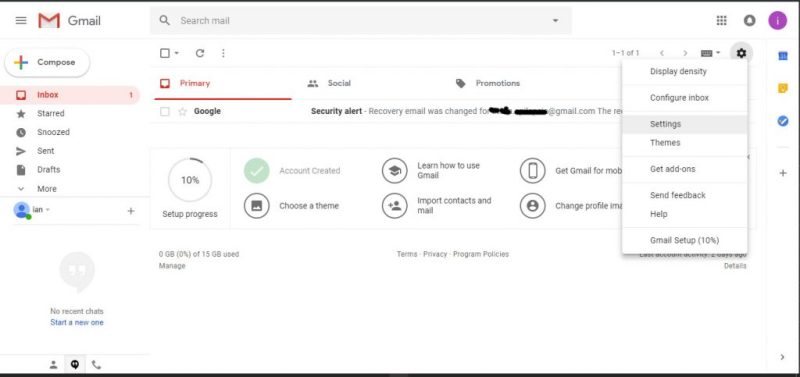Go to newer messages arrow

(x=662, y=53)
